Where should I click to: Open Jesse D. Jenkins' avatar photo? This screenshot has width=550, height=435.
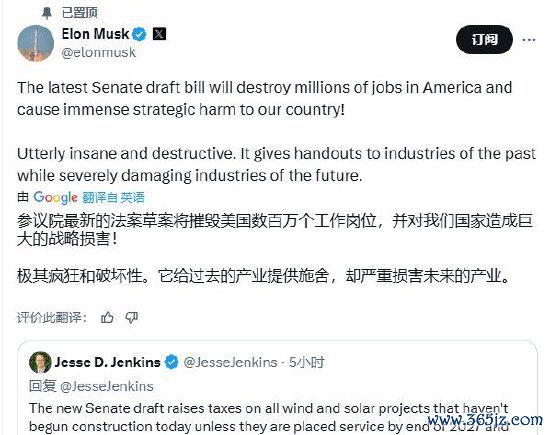pyautogui.click(x=40, y=362)
